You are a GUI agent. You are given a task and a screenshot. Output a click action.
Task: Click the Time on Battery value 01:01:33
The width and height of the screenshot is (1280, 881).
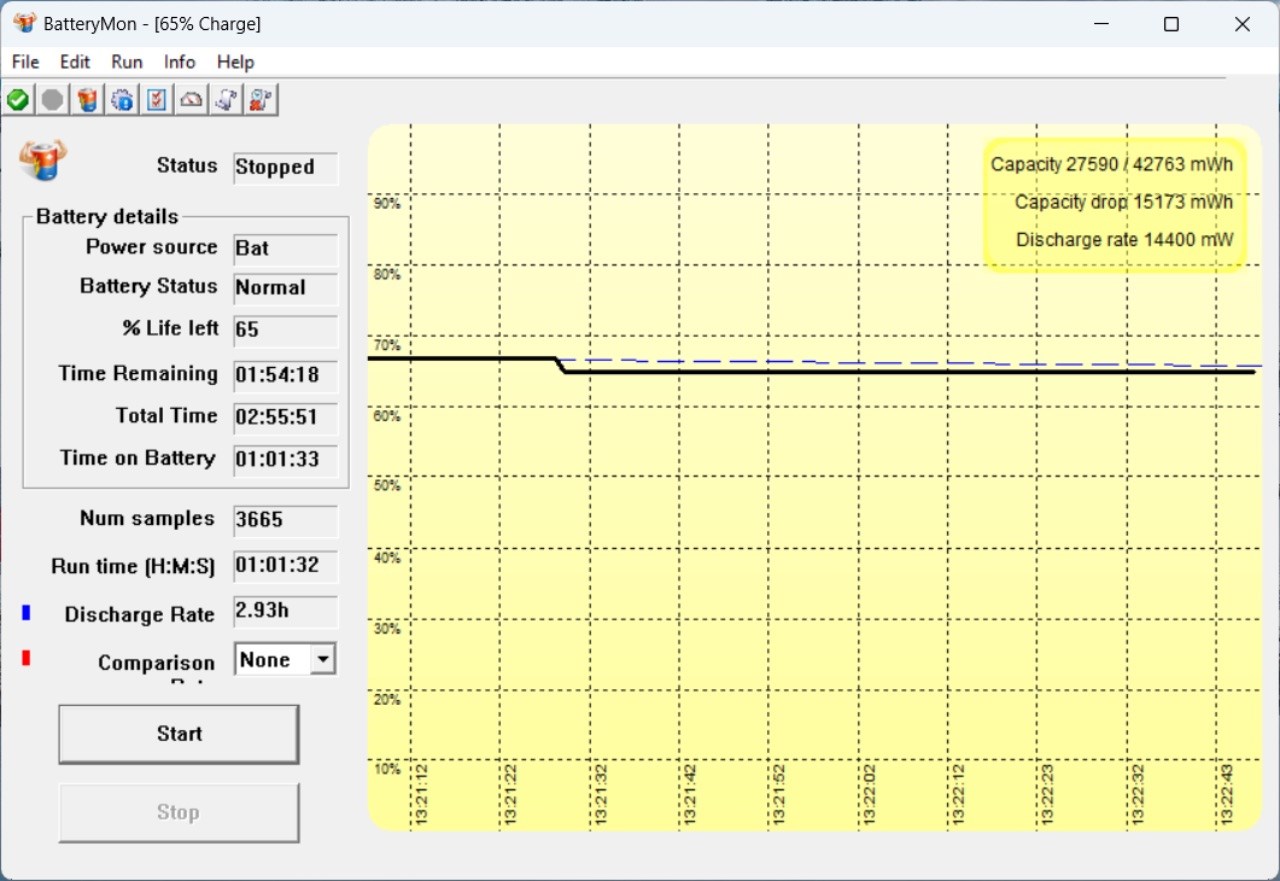tap(286, 460)
